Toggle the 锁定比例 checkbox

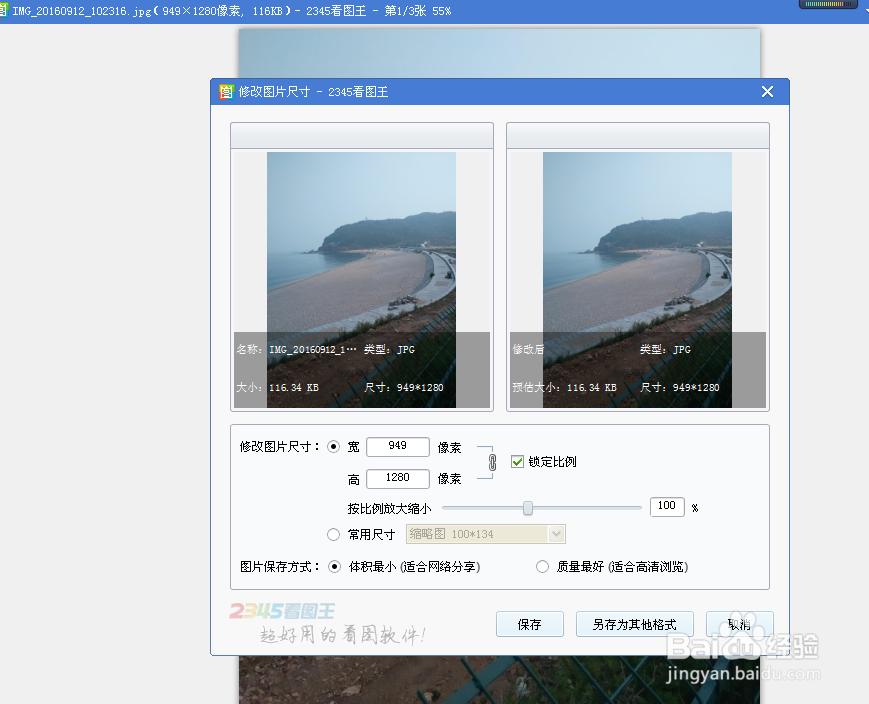(x=517, y=462)
